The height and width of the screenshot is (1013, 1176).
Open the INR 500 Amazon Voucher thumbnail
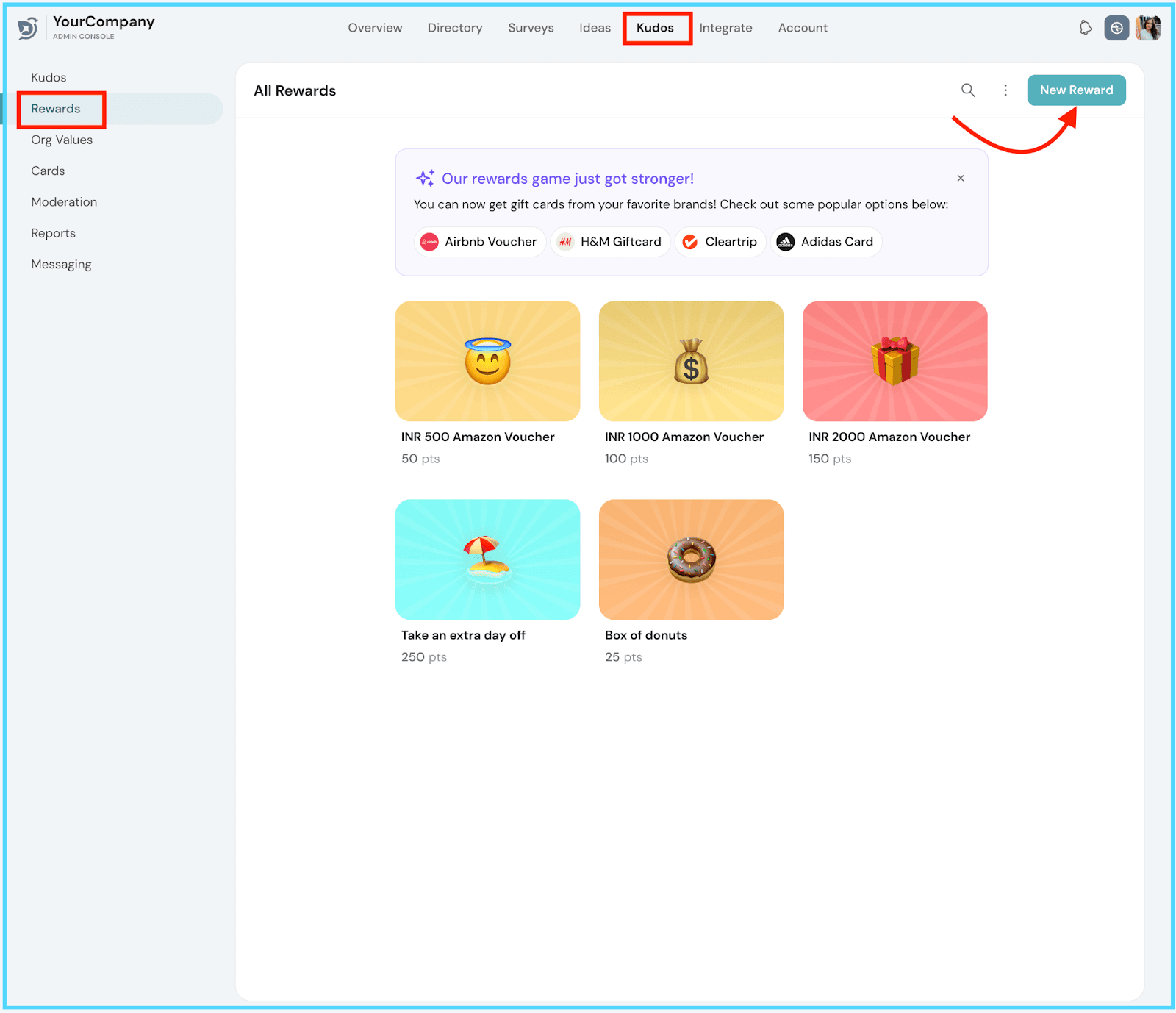(x=487, y=361)
